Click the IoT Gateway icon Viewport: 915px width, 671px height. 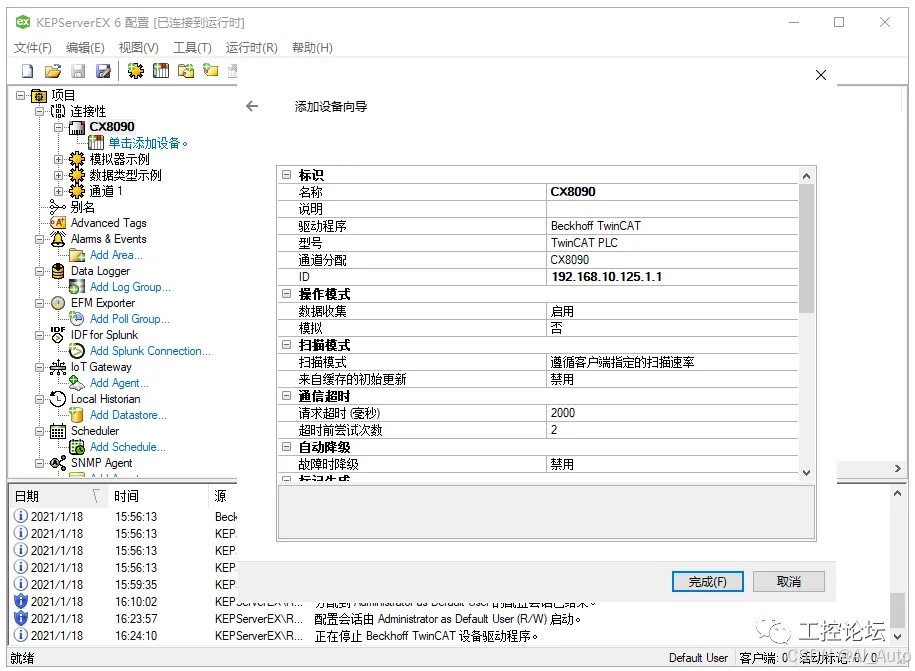[x=58, y=367]
